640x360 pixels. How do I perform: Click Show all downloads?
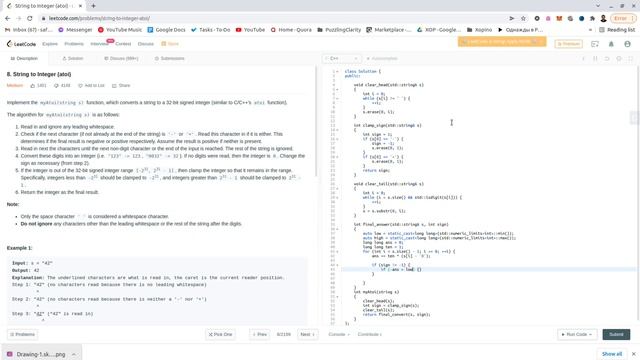coord(612,354)
